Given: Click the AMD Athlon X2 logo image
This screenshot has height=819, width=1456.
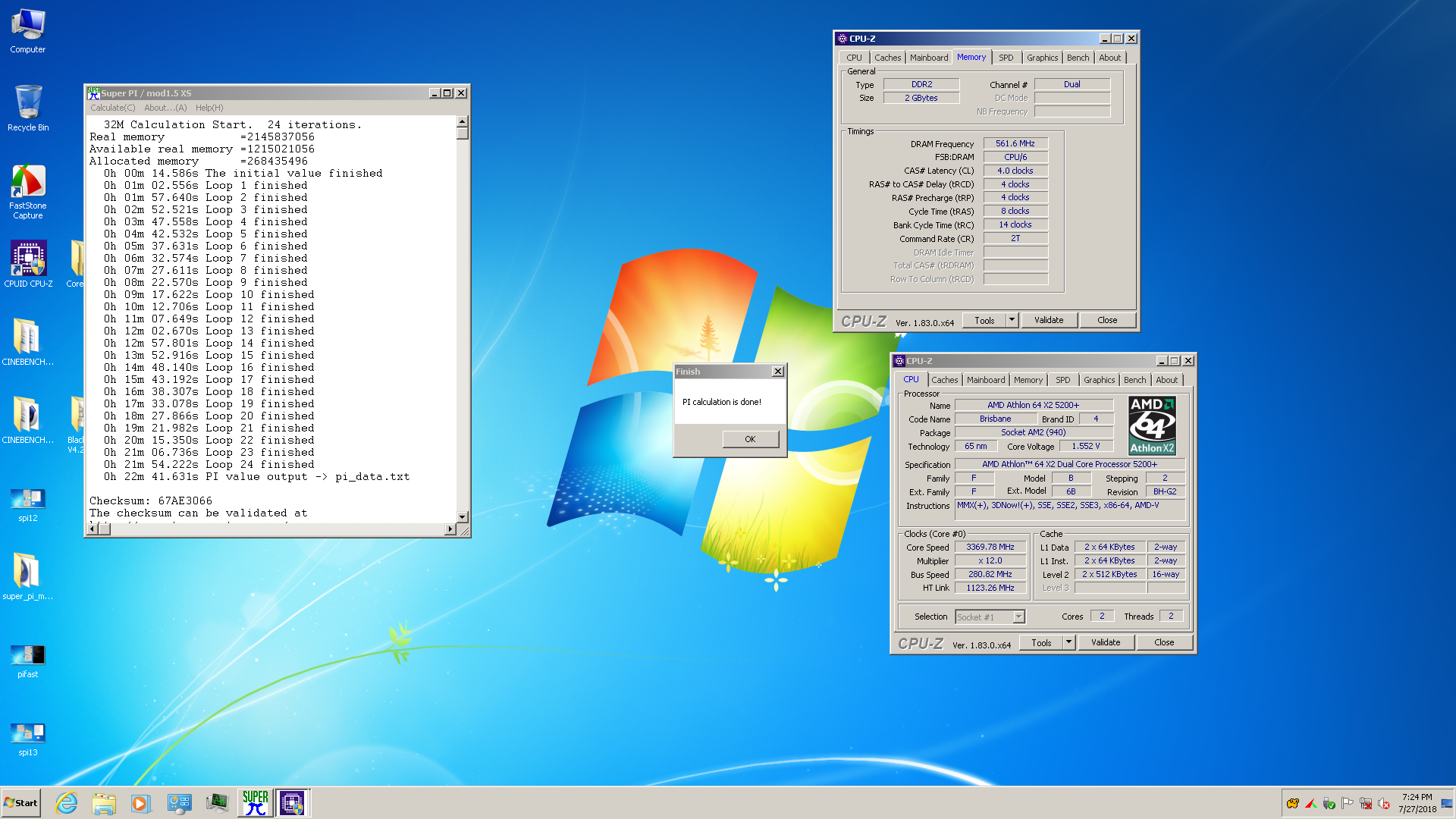Looking at the screenshot, I should click(1152, 425).
